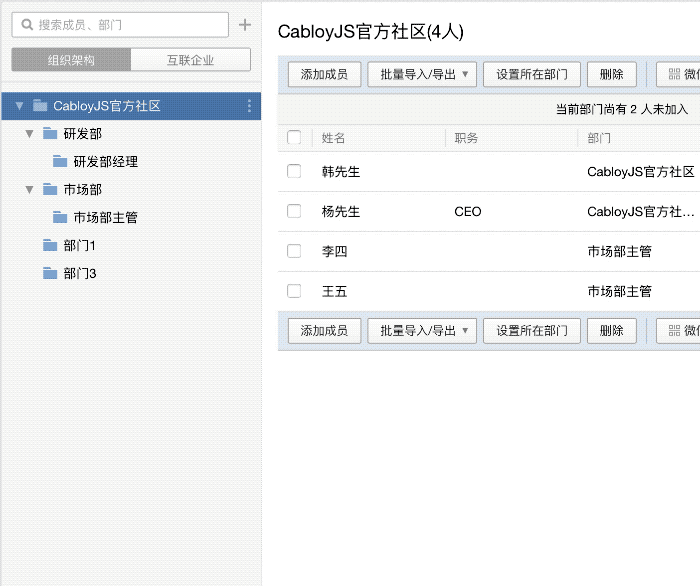Viewport: 700px width, 586px height.
Task: Click the top 添加成员 button
Action: tap(325, 74)
